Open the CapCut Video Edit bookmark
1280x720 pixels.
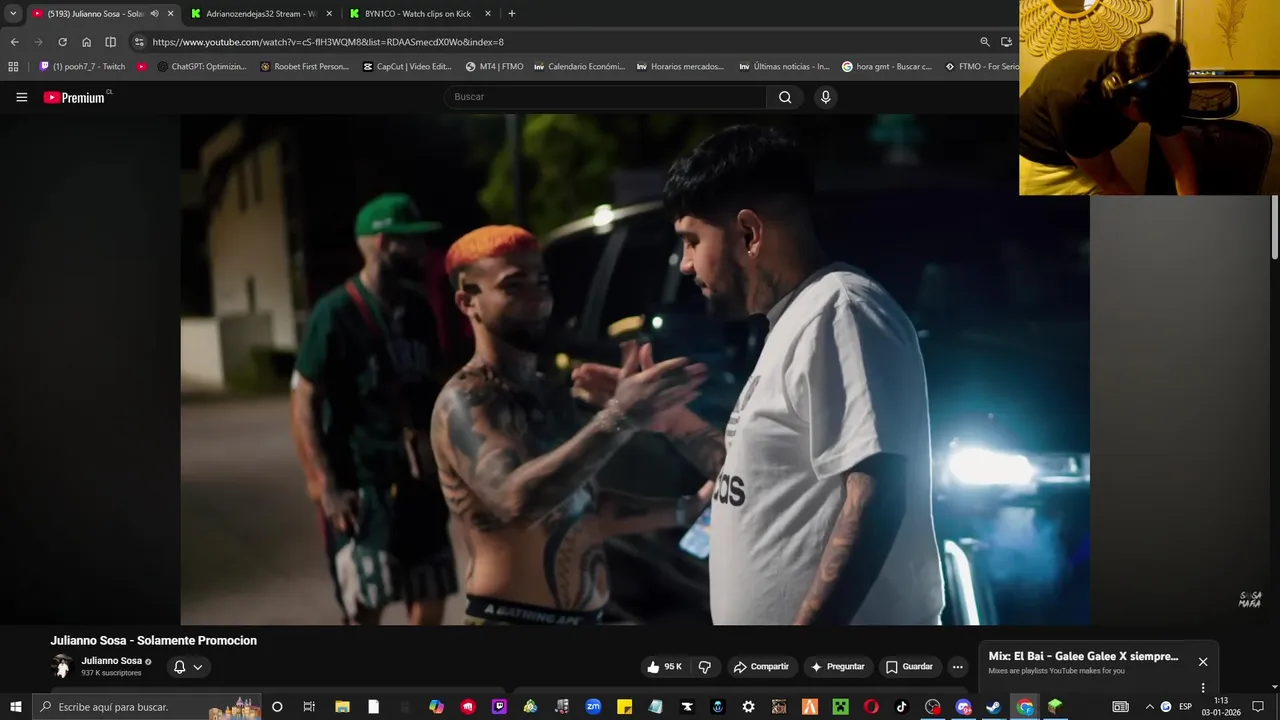tap(407, 67)
